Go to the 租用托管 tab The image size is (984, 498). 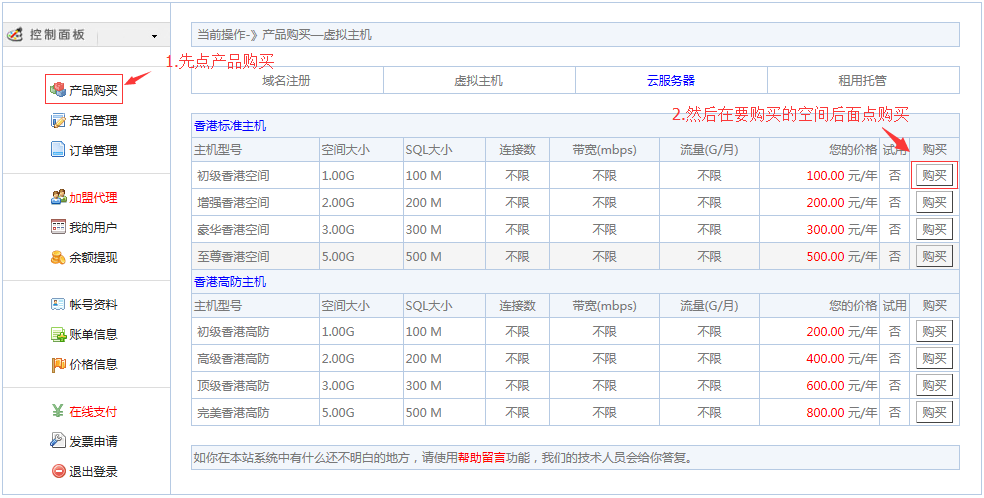[x=862, y=81]
